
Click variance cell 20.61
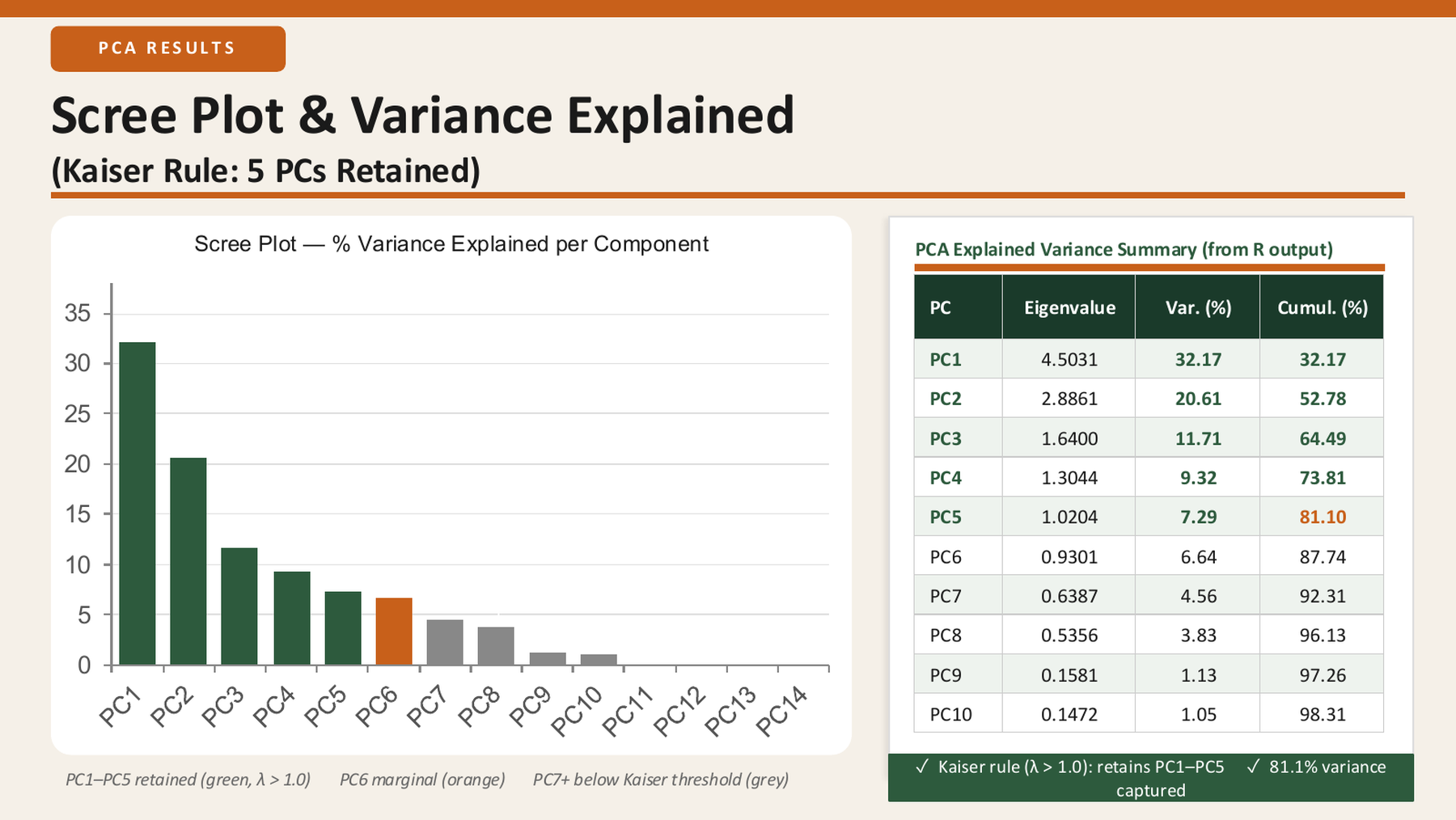pos(1198,399)
